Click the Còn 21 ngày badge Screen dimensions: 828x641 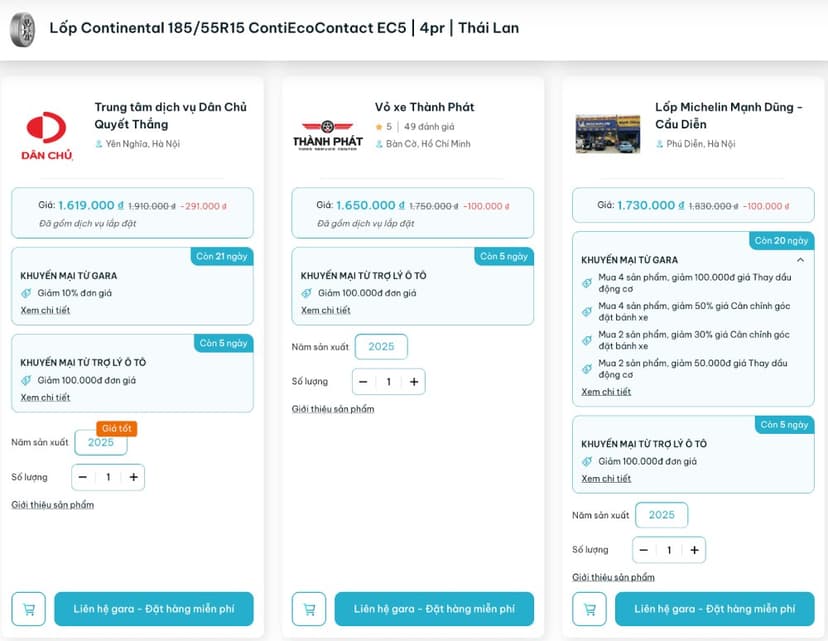222,256
